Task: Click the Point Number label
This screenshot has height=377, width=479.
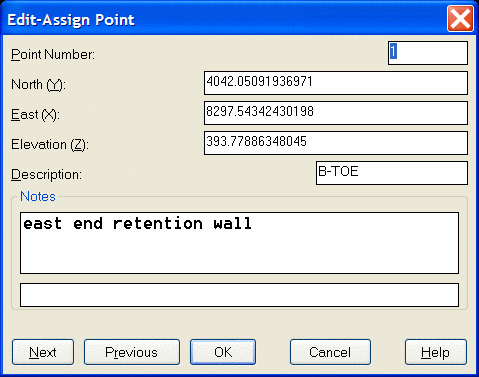Action: [x=53, y=55]
